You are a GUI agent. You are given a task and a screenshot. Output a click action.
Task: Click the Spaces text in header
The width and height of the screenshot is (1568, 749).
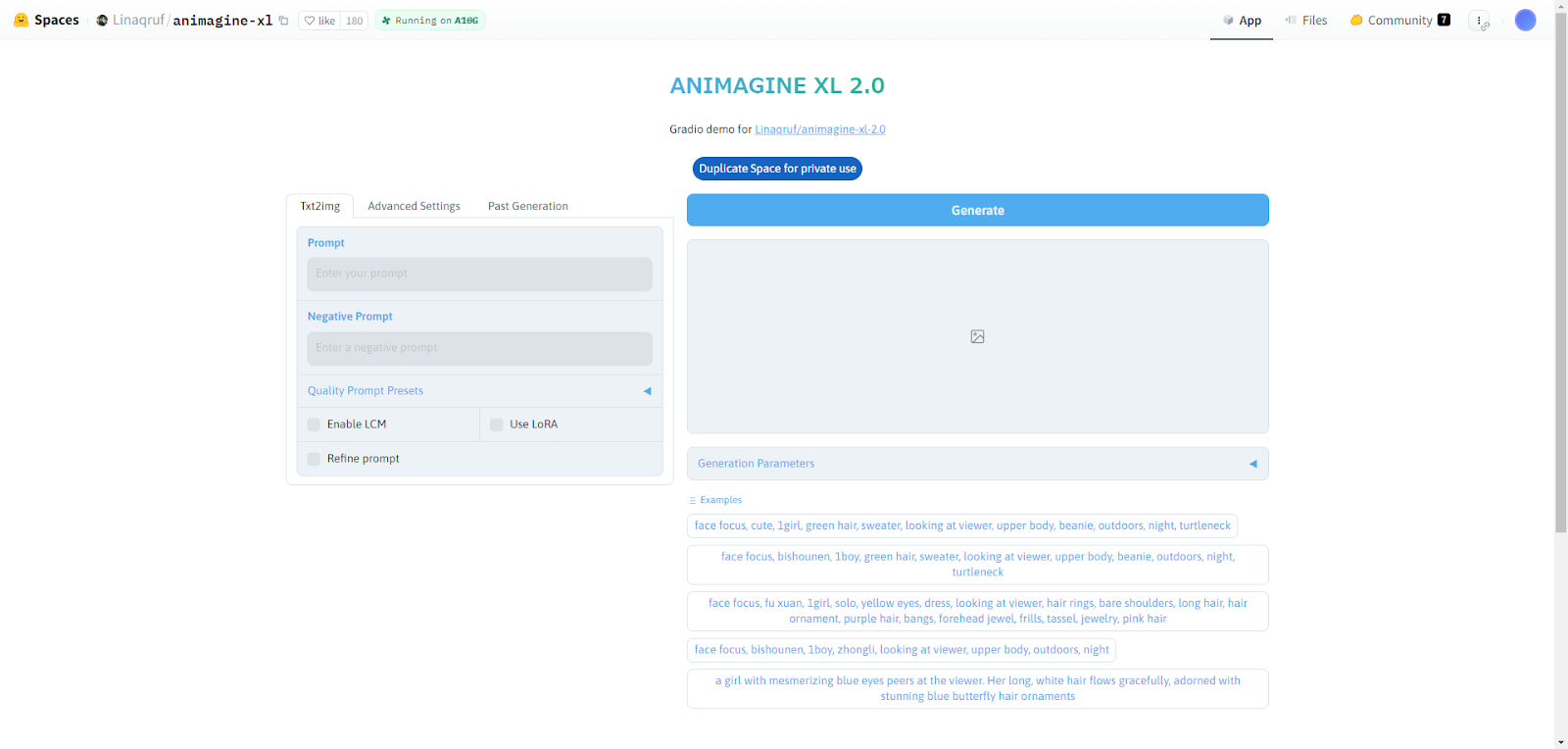pos(57,20)
